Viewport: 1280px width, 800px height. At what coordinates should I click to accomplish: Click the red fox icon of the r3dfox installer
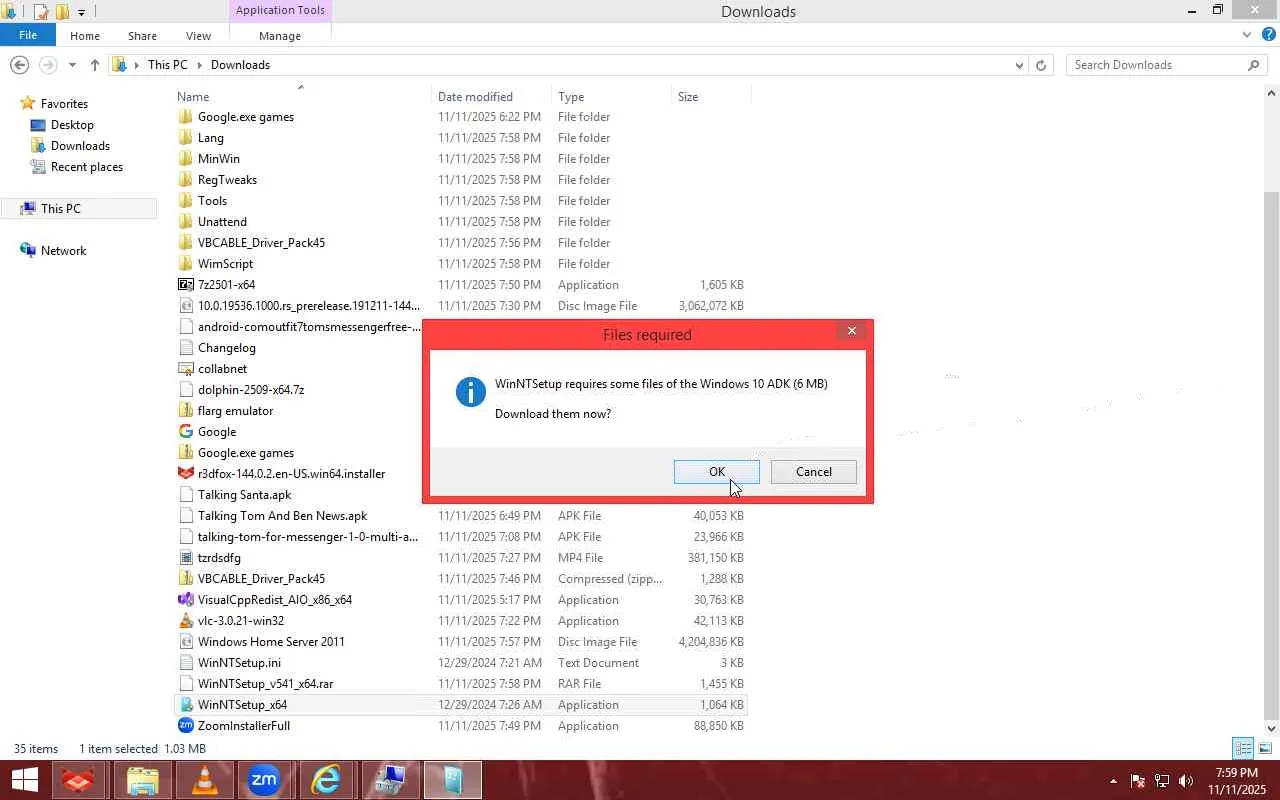pyautogui.click(x=186, y=474)
